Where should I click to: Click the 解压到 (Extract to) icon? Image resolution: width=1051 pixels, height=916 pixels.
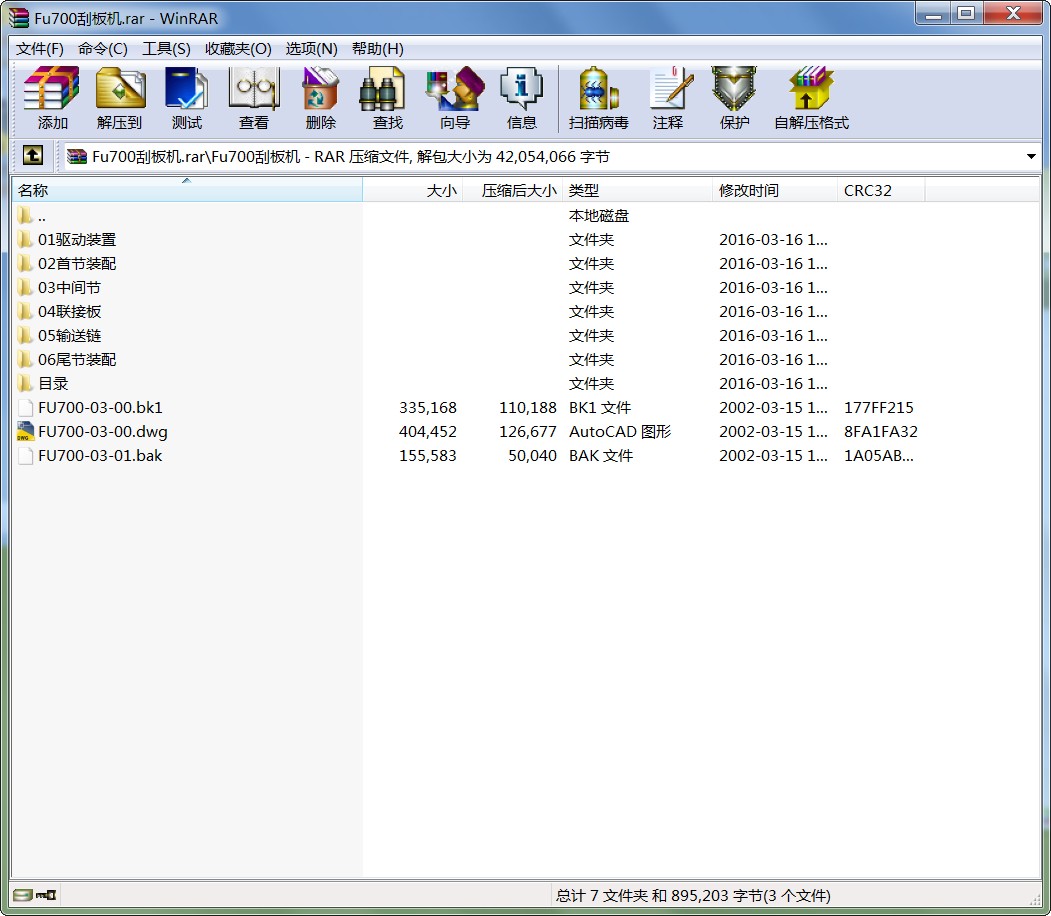pyautogui.click(x=120, y=98)
